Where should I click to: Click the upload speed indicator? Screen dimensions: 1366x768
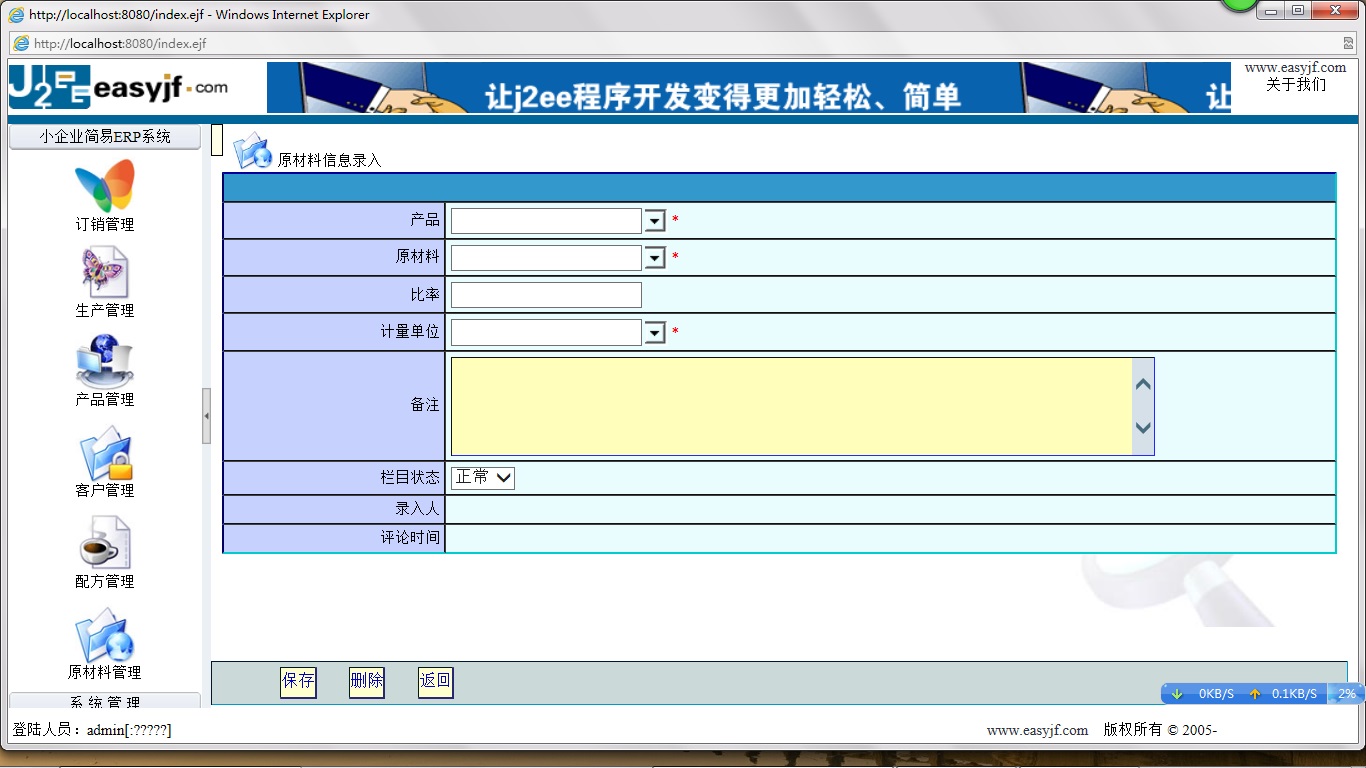click(x=1283, y=694)
